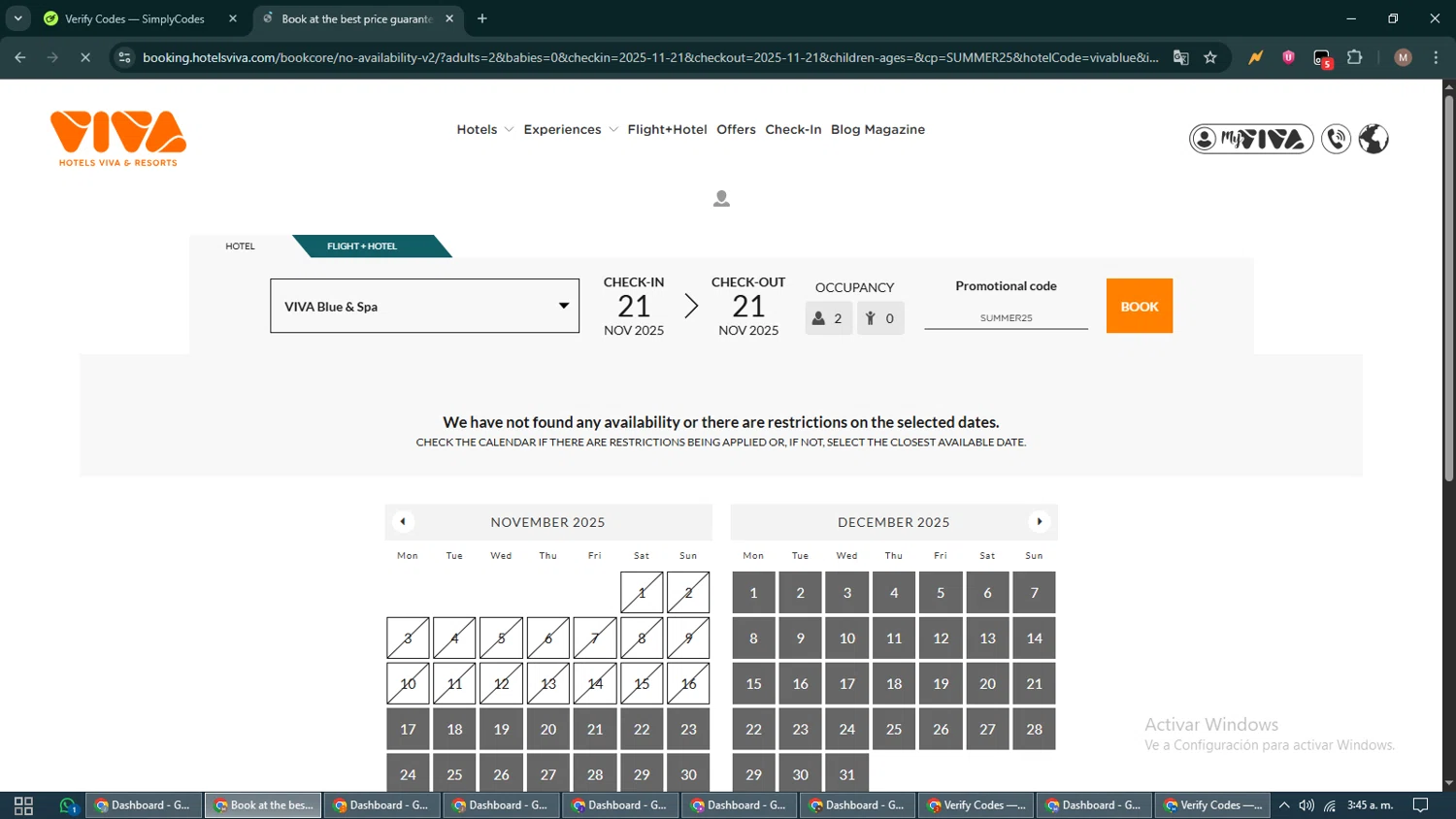Close the Verify Codes tab
The height and width of the screenshot is (819, 1456).
[233, 18]
